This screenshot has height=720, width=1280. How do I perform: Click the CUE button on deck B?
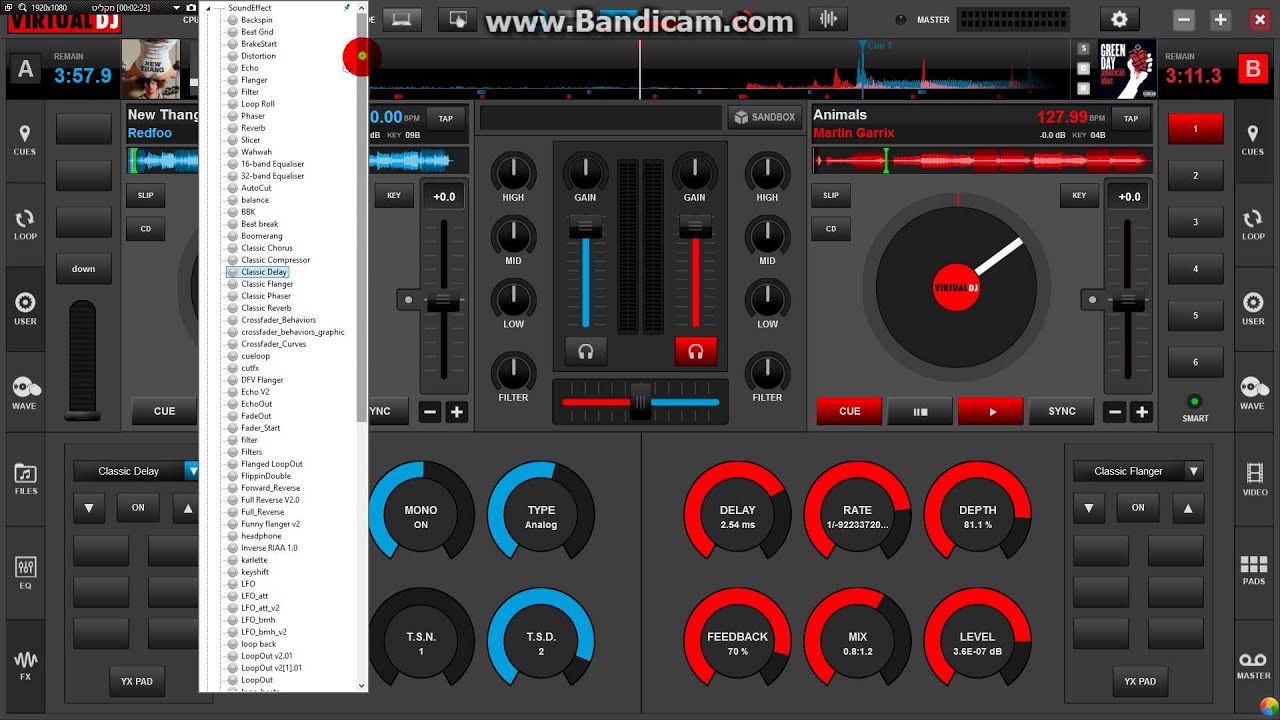click(x=849, y=411)
